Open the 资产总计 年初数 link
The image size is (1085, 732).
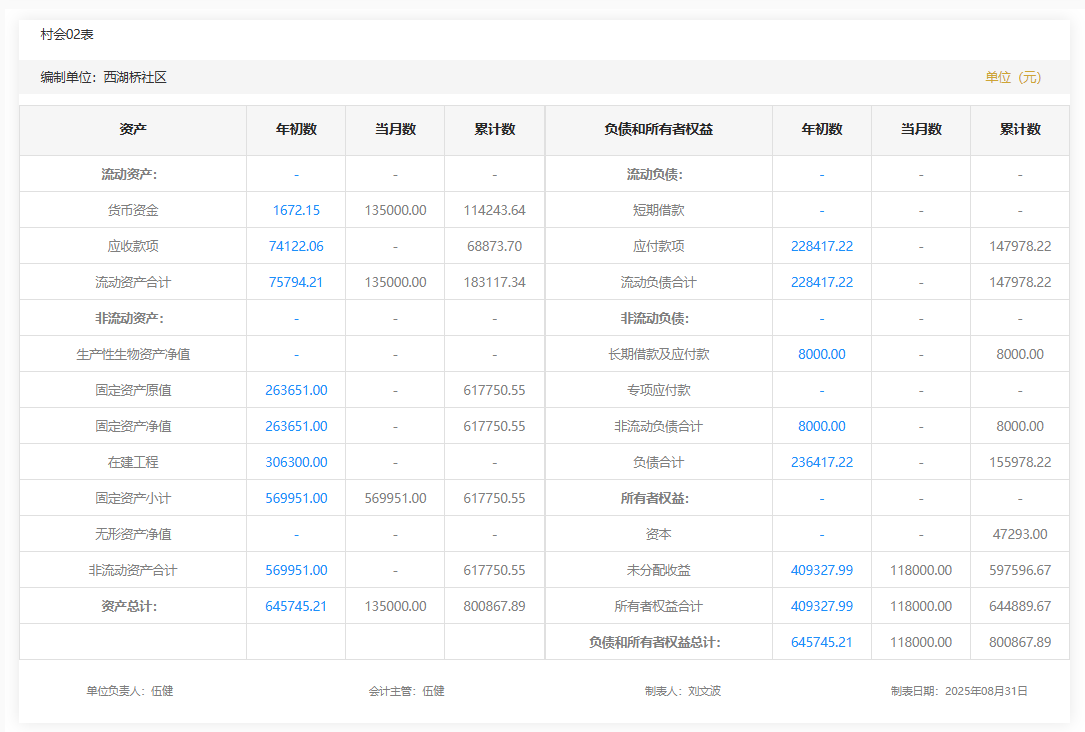pos(296,606)
